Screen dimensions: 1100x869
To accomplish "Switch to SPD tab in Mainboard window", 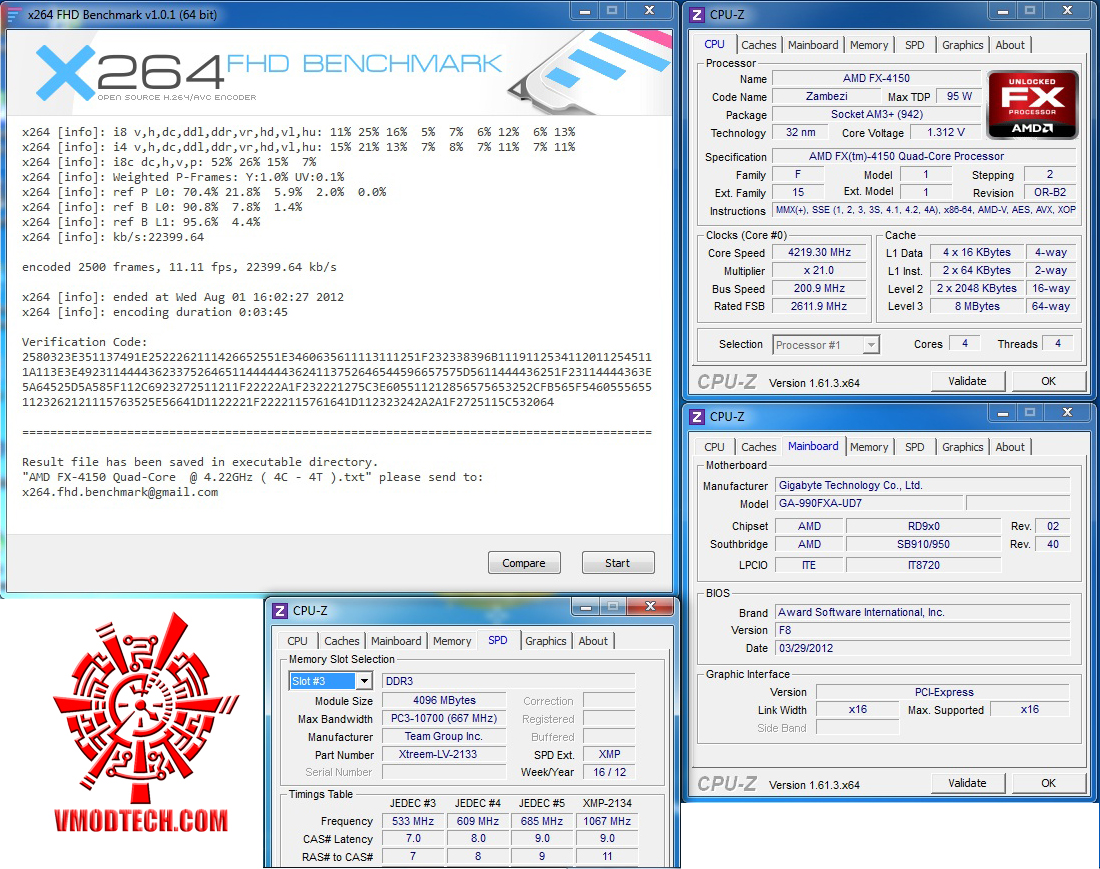I will click(915, 447).
